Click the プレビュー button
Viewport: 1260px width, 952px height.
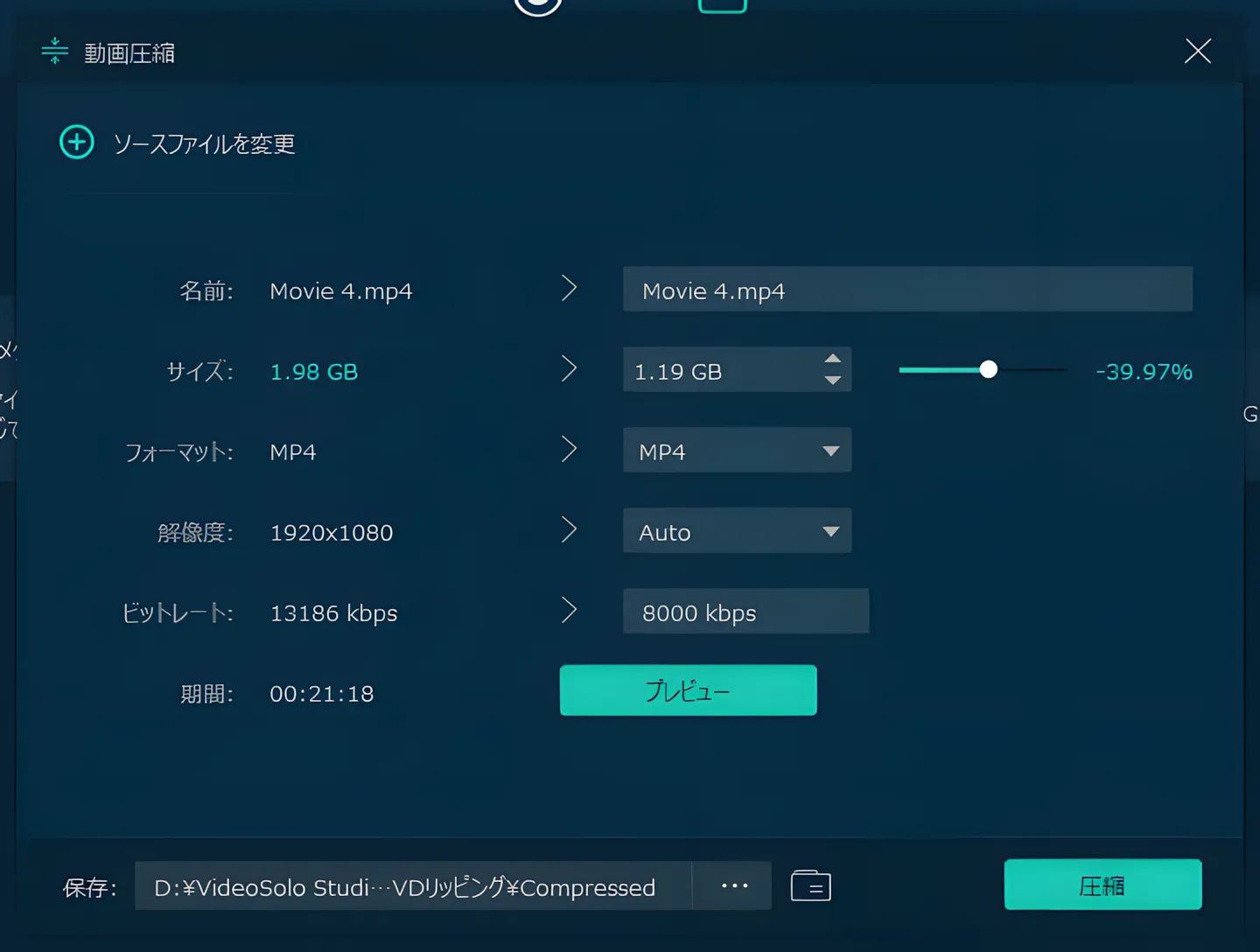(x=688, y=689)
